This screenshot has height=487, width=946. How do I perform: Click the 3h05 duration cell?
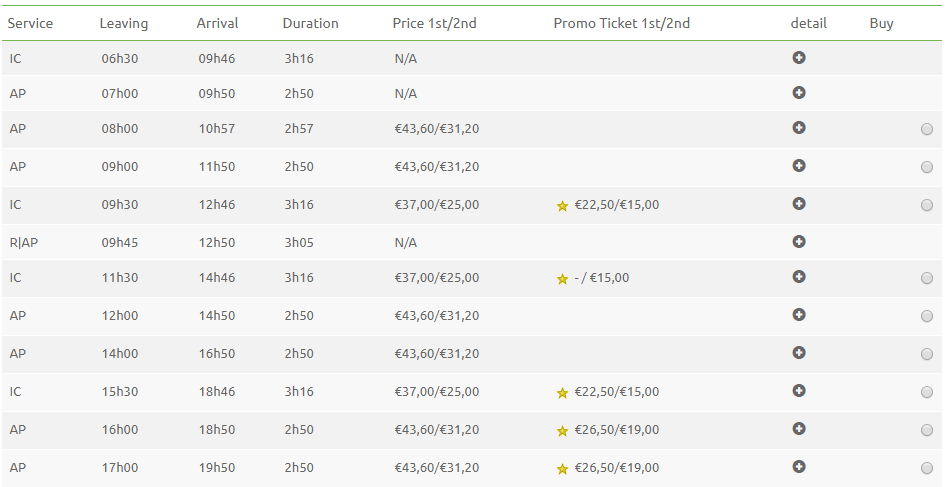pyautogui.click(x=299, y=243)
